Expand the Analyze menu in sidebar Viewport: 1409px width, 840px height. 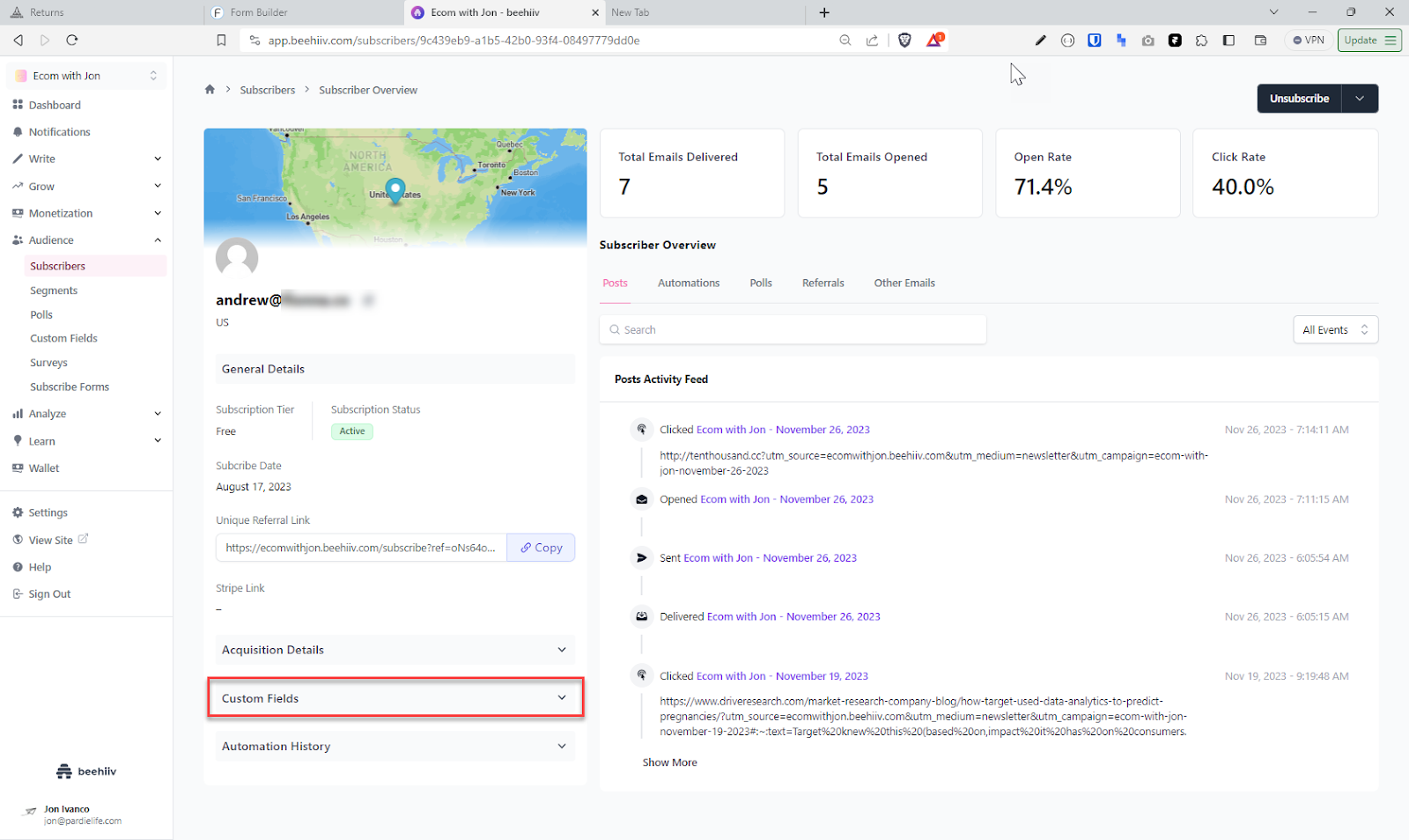(x=86, y=414)
